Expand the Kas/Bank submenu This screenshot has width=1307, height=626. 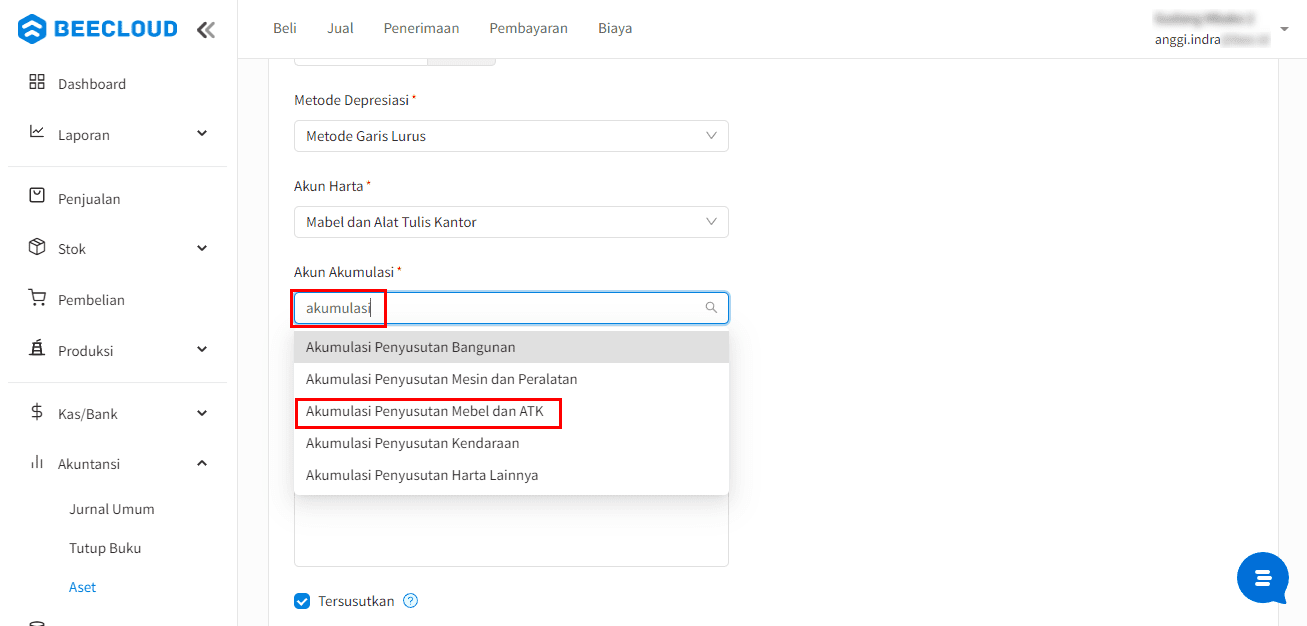click(x=202, y=413)
